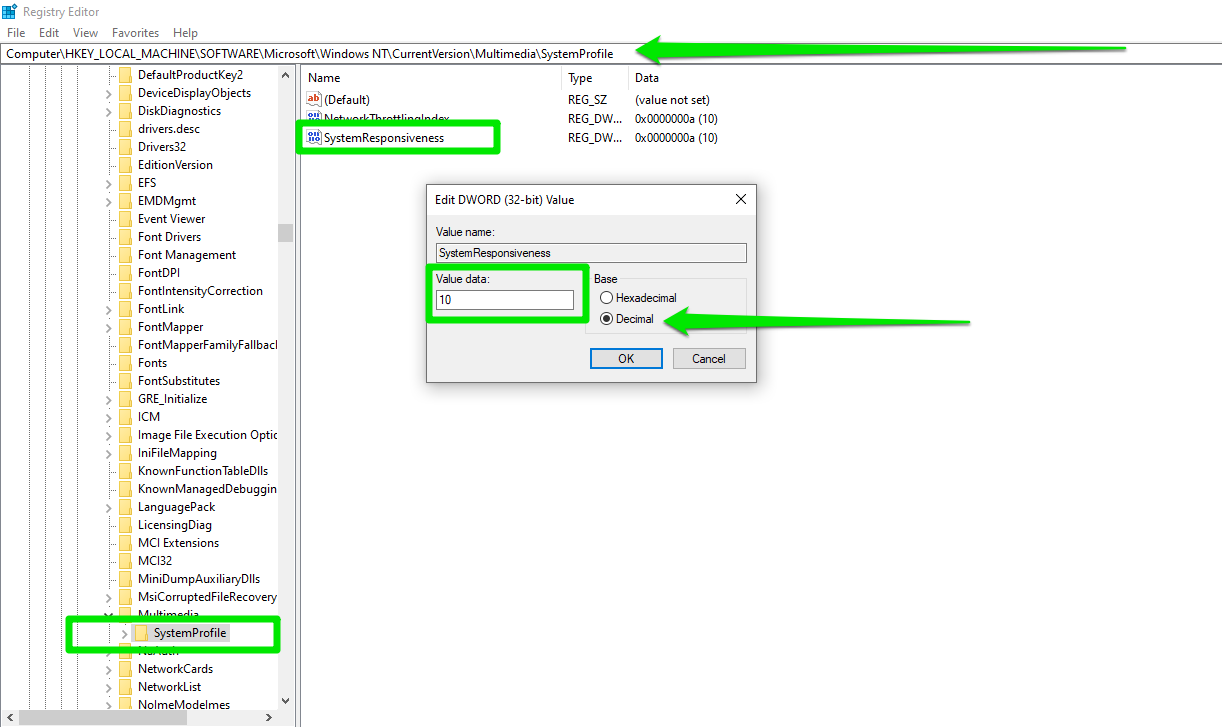Image resolution: width=1222 pixels, height=727 pixels.
Task: Click the FontDPI folder icon
Action: coord(125,273)
